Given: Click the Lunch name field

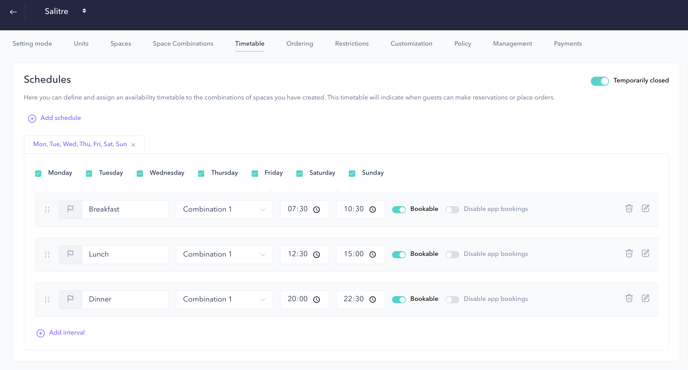Looking at the screenshot, I should [125, 254].
